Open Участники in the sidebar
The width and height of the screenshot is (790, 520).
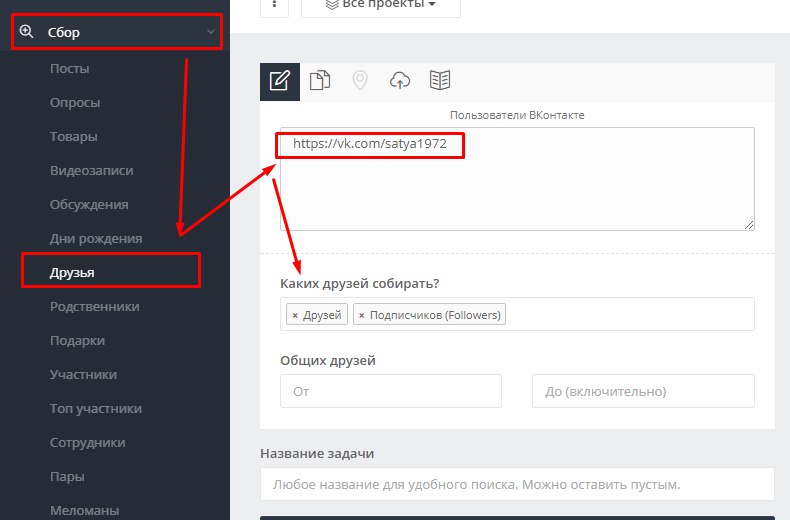83,375
